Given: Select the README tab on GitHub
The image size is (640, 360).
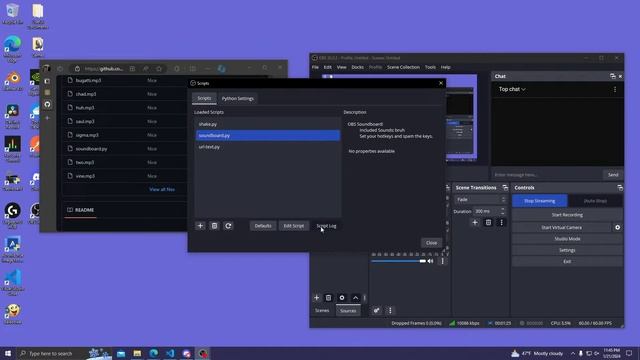Looking at the screenshot, I should (81, 210).
